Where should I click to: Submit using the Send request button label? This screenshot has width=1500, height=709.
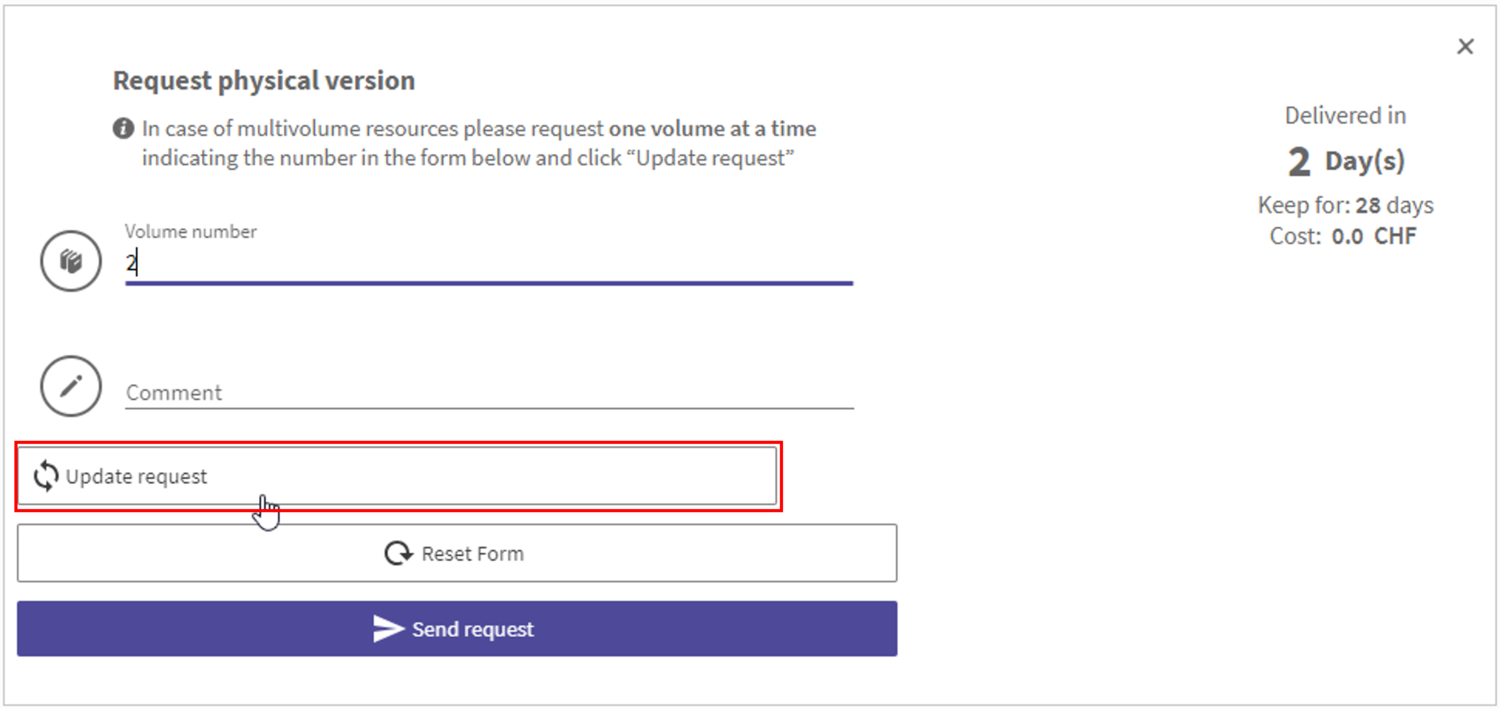[473, 629]
